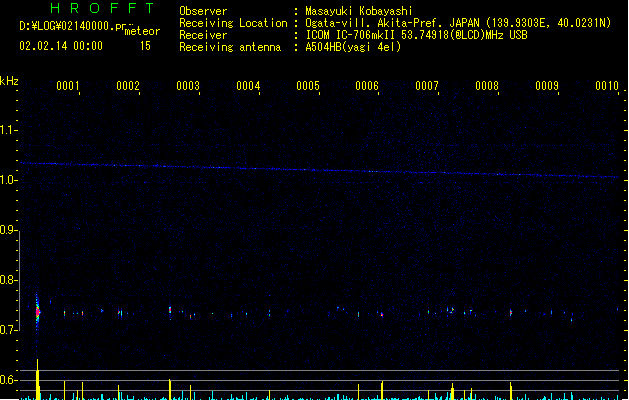This screenshot has height=400, width=629.
Task: Click the meteor count value 15
Action: (x=145, y=46)
